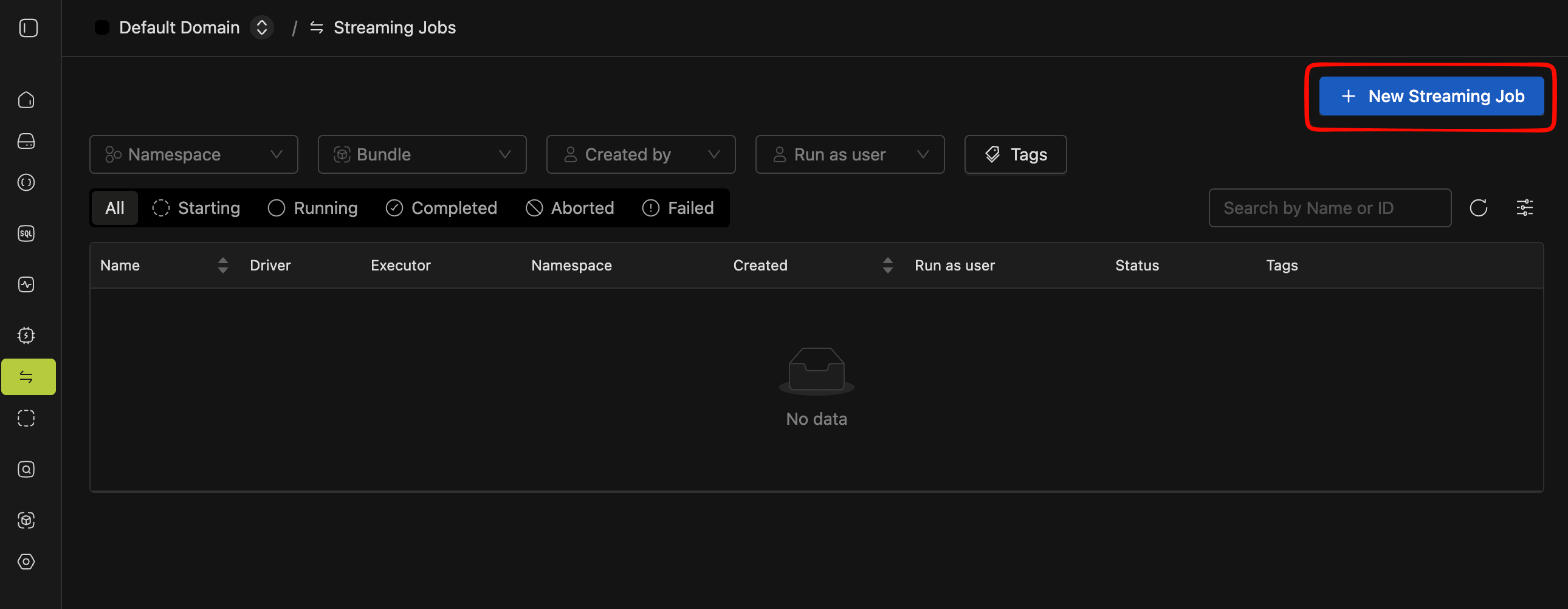1568x609 pixels.
Task: Filter by Starting status tab
Action: (x=196, y=208)
